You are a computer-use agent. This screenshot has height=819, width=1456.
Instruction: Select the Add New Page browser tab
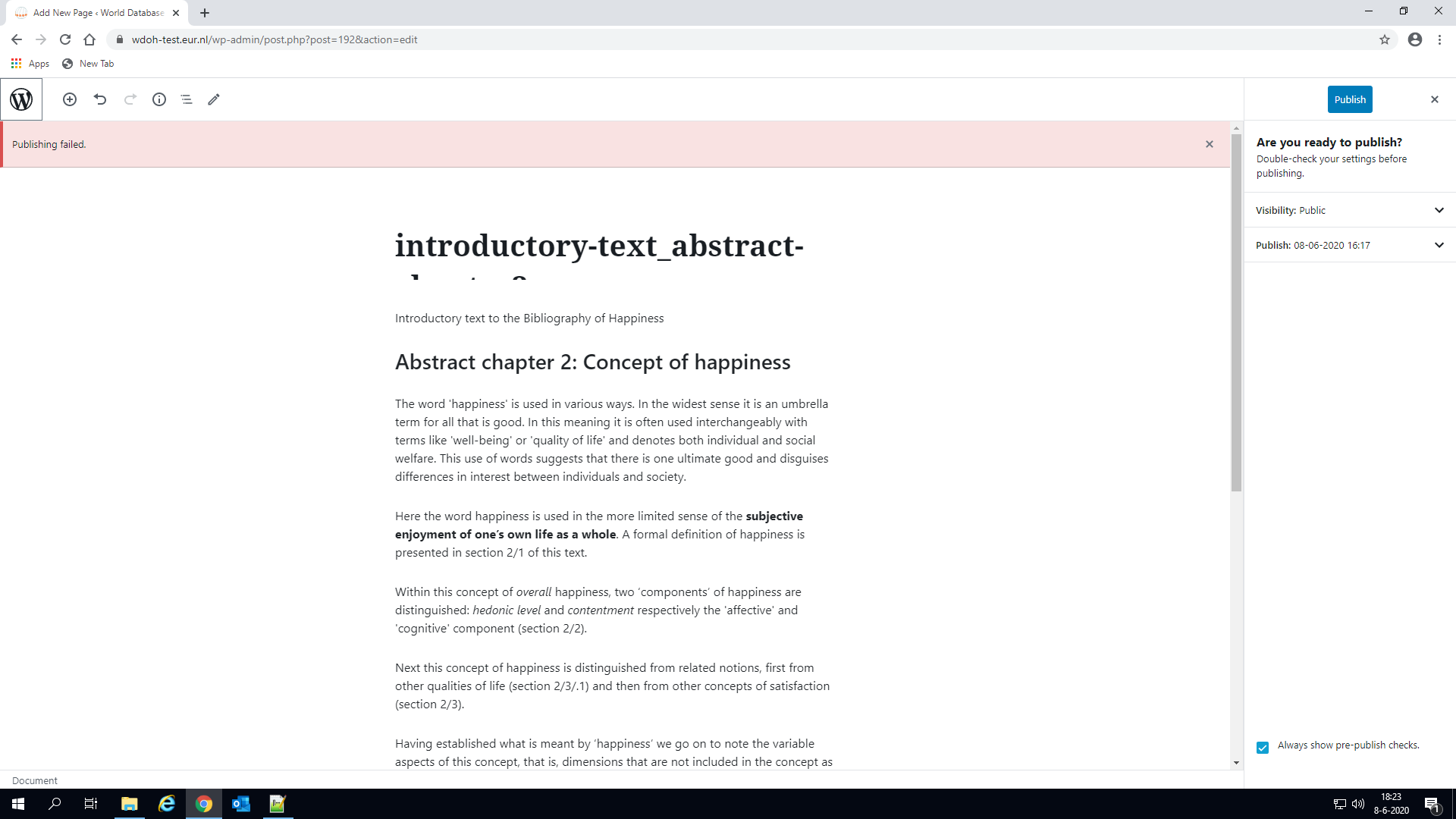99,13
